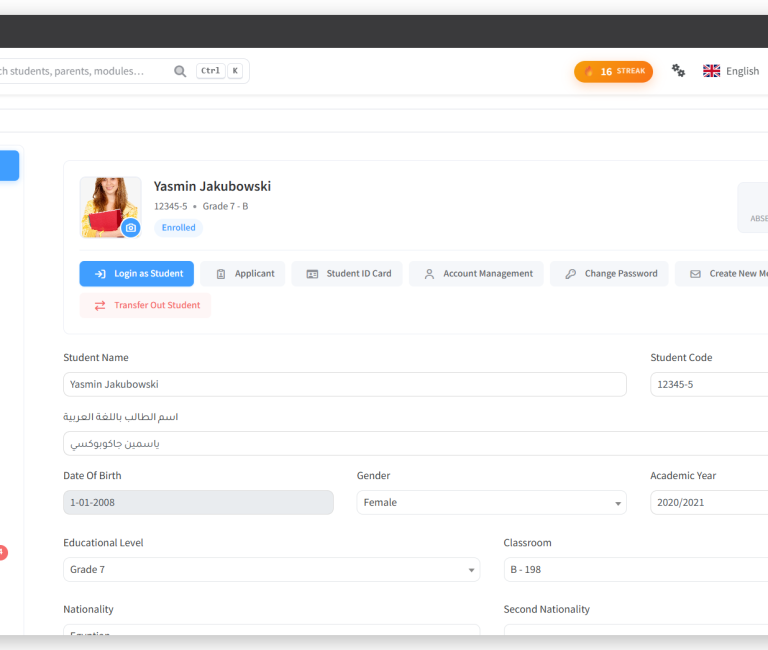Click the Student Code field 12345-5
The image size is (768, 650).
point(709,385)
